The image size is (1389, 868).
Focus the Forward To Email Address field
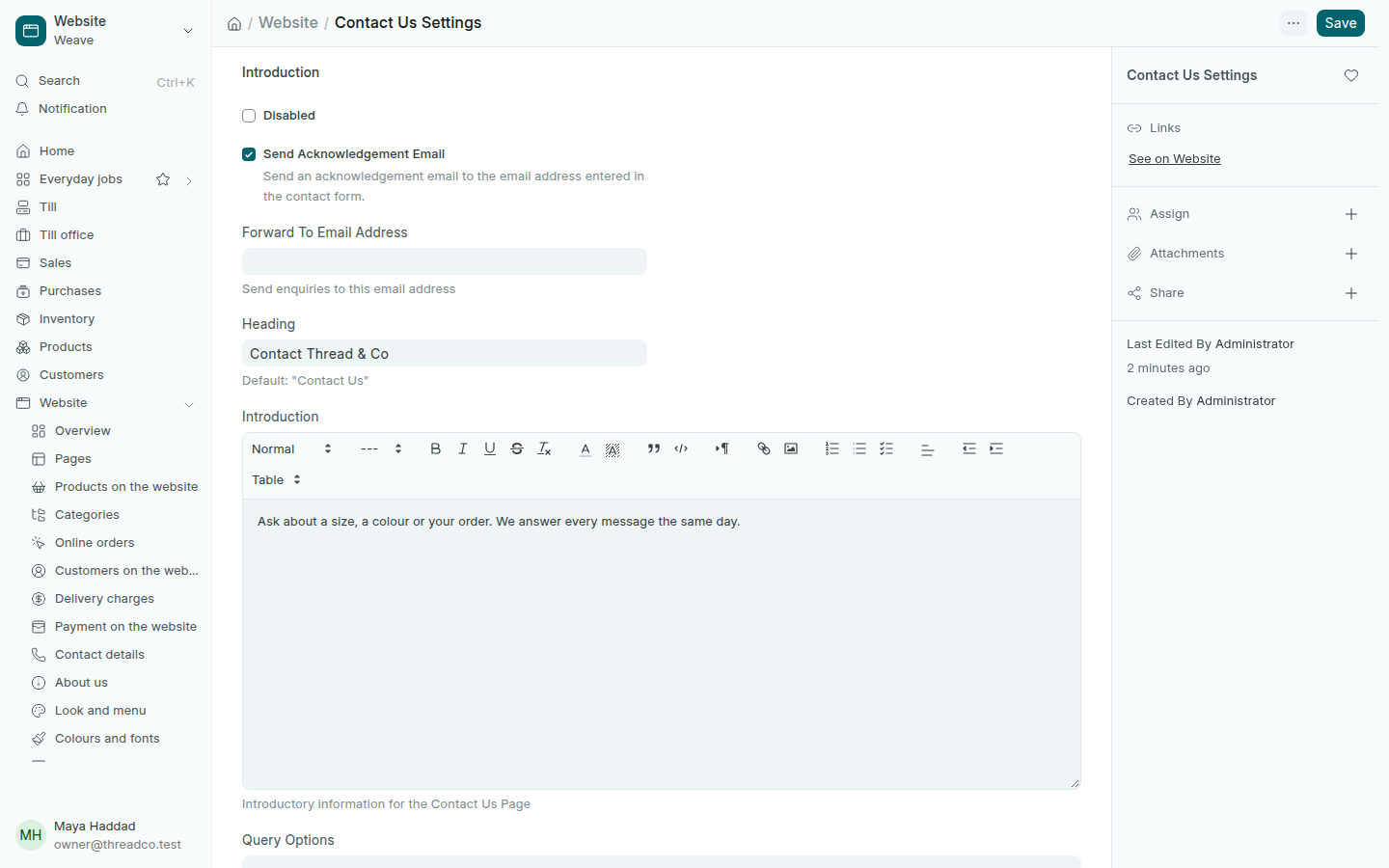tap(445, 261)
